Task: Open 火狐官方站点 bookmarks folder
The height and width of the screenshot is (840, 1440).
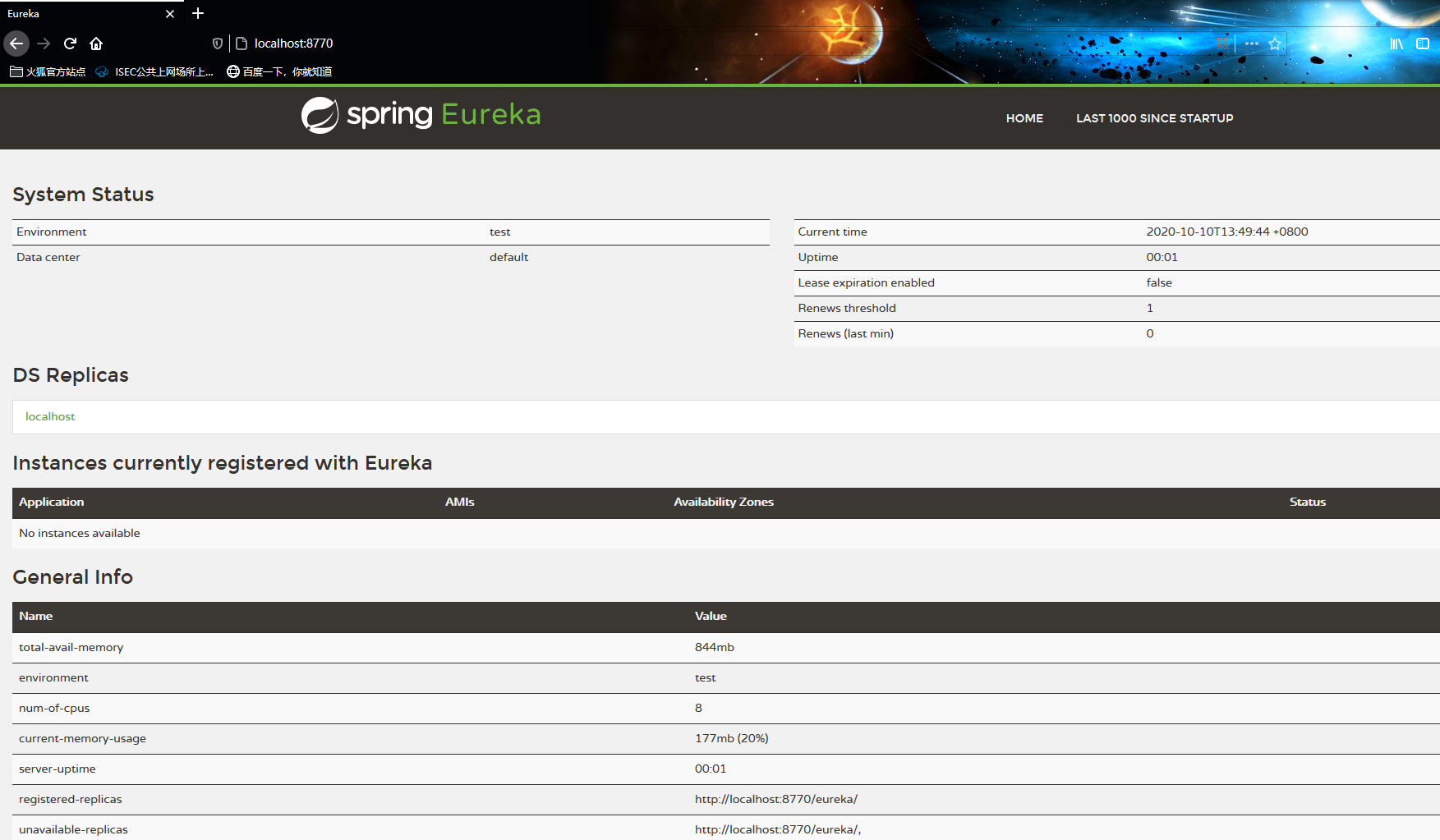Action: point(48,71)
